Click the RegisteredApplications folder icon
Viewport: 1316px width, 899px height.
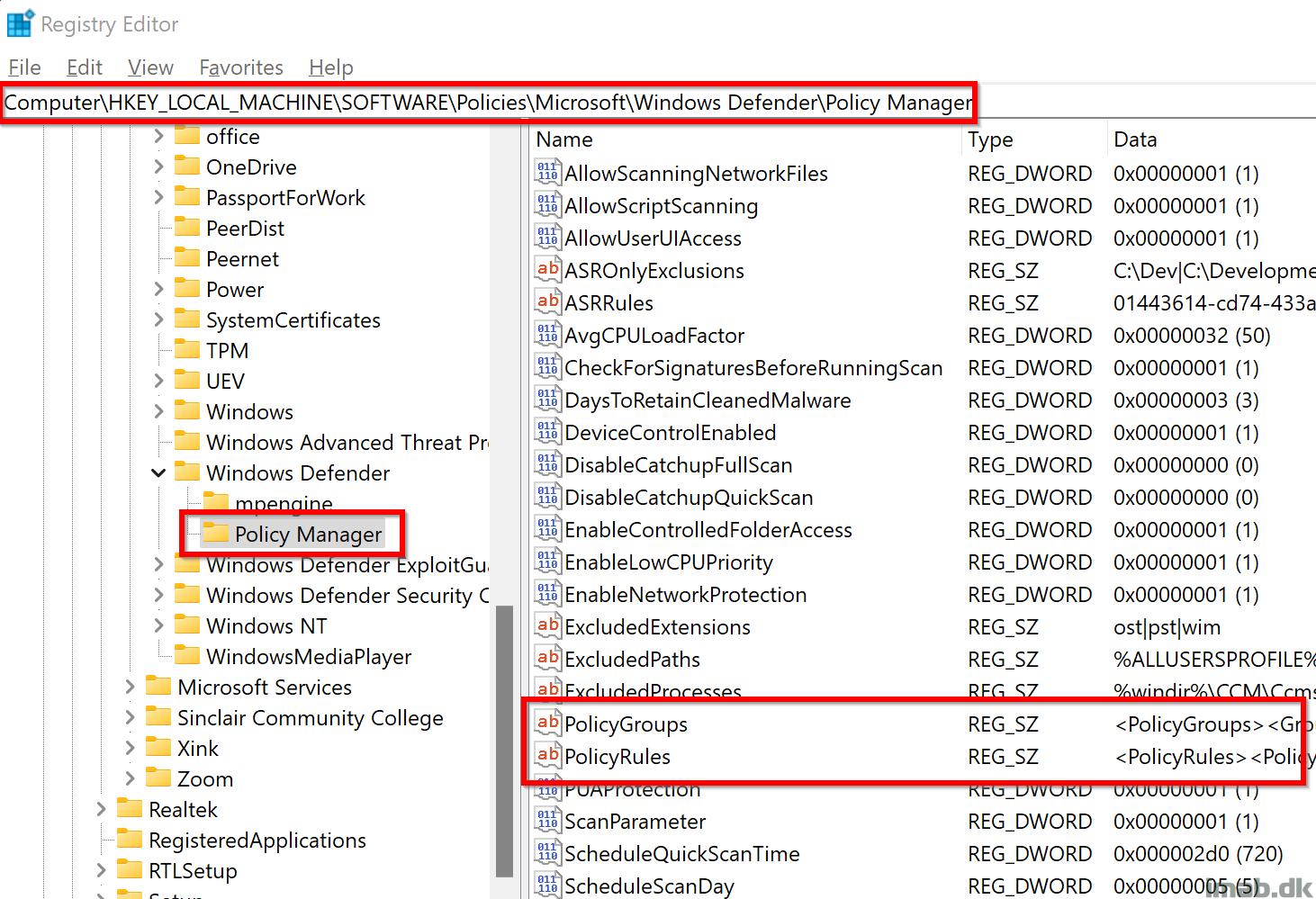(x=130, y=839)
